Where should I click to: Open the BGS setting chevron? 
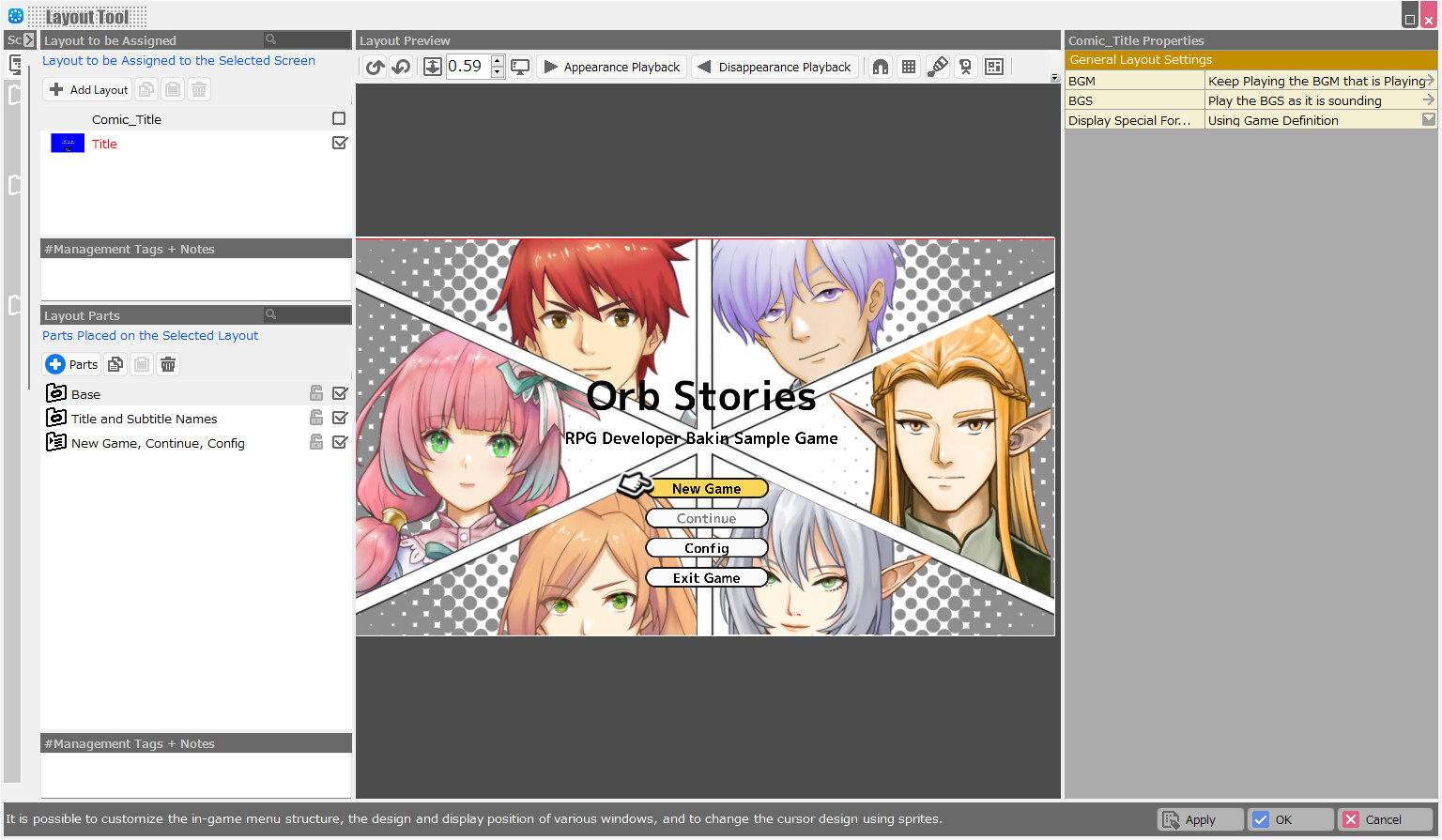tap(1428, 100)
